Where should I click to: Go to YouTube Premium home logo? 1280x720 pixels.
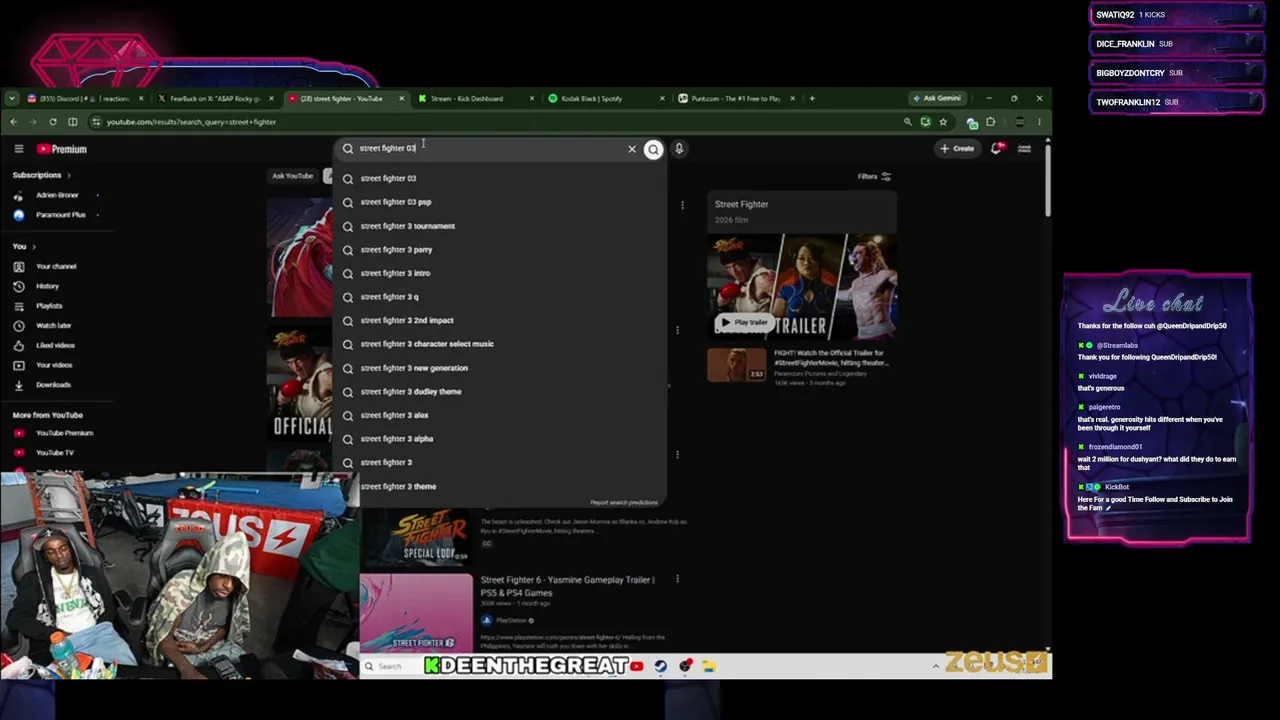[x=62, y=149]
